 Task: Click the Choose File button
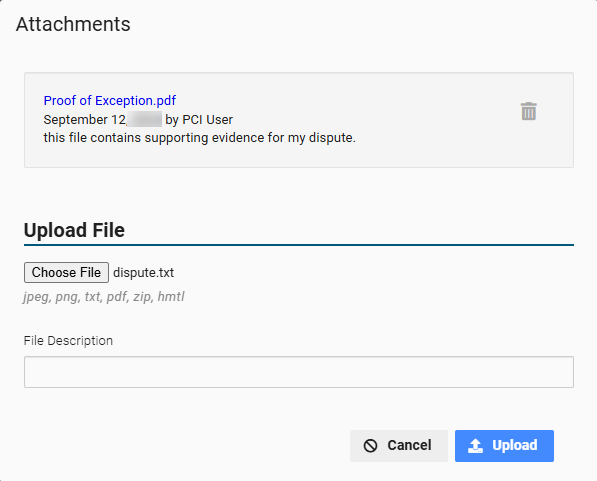(66, 272)
